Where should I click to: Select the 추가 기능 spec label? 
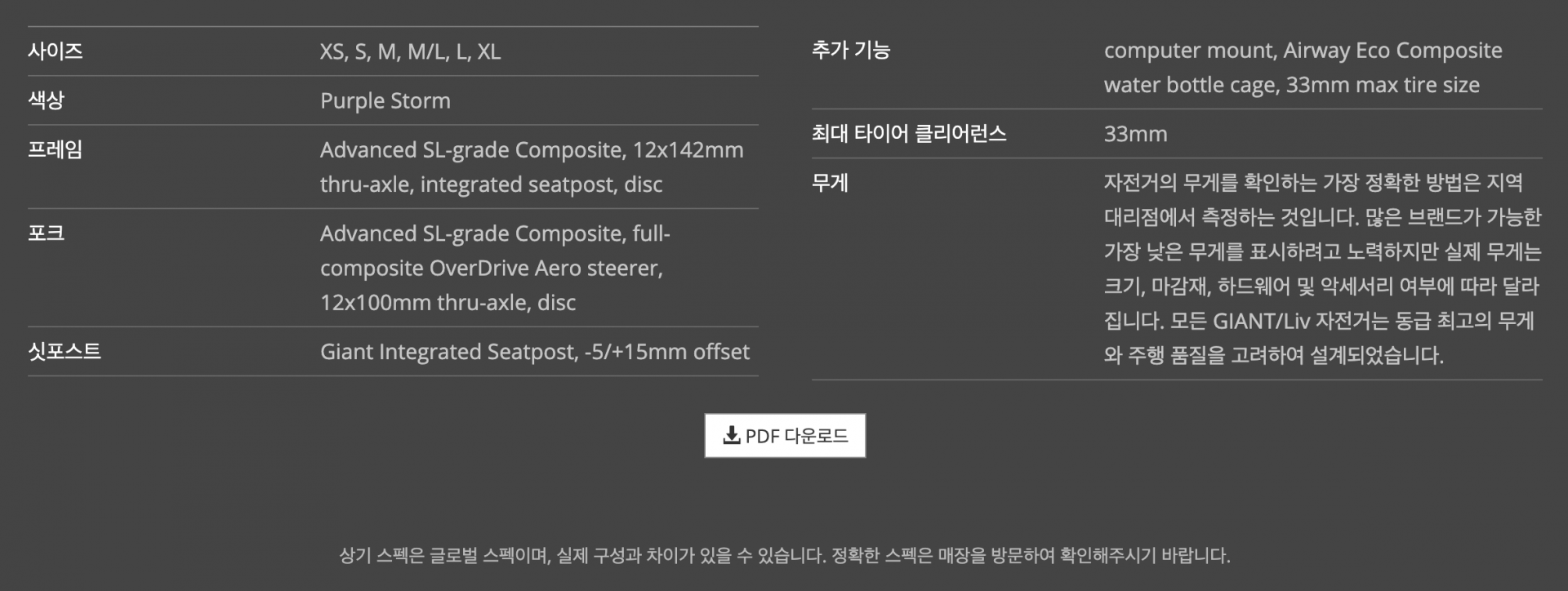click(x=850, y=51)
